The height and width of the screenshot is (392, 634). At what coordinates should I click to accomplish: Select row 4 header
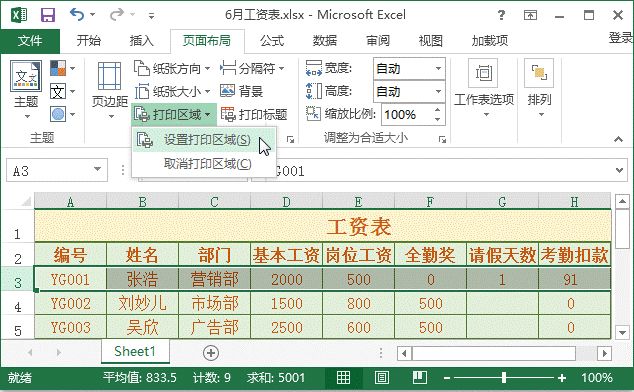17,303
